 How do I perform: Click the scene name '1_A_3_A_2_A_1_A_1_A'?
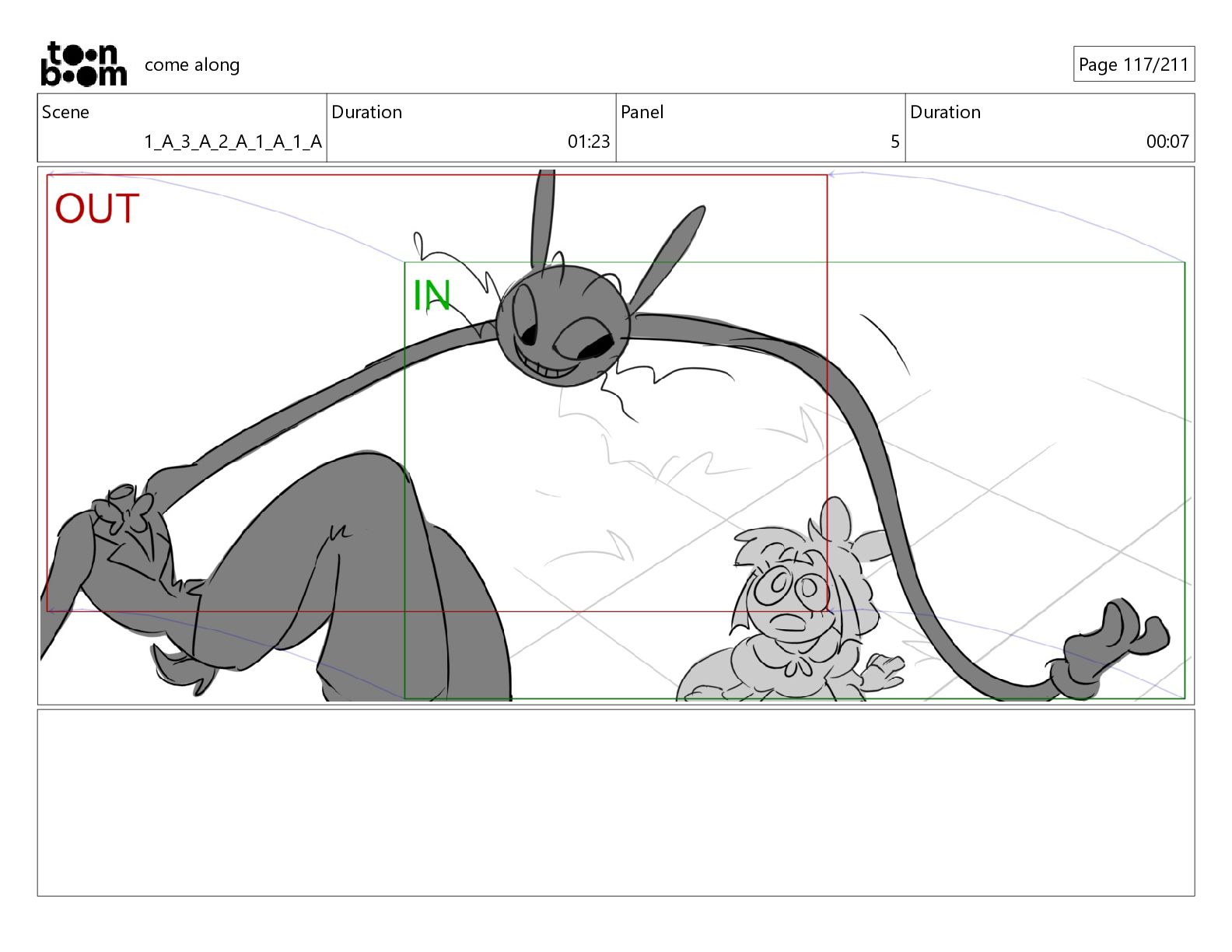(233, 142)
